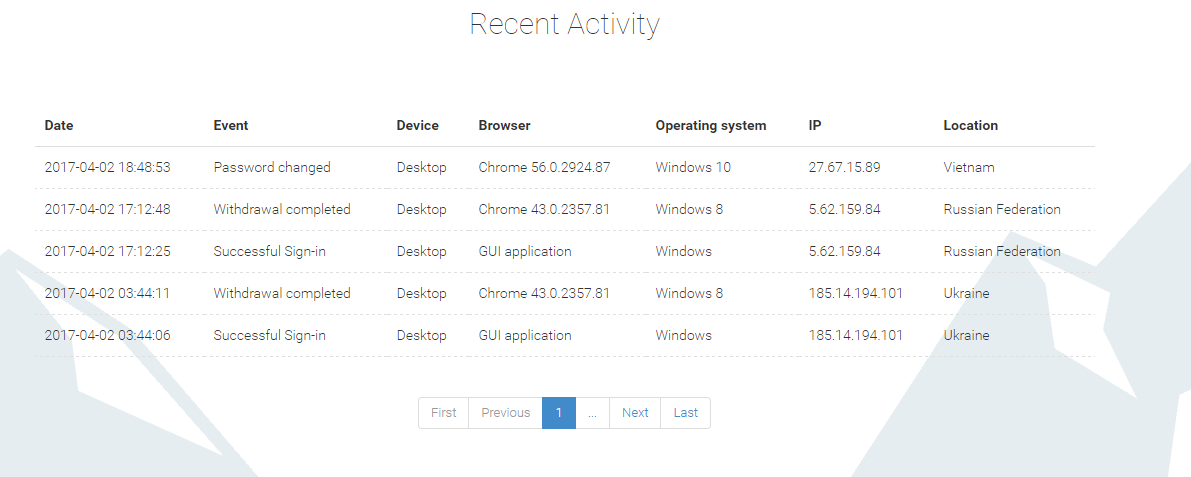The image size is (1191, 477).
Task: Click the IP address 27.67.15.89
Action: tap(844, 168)
